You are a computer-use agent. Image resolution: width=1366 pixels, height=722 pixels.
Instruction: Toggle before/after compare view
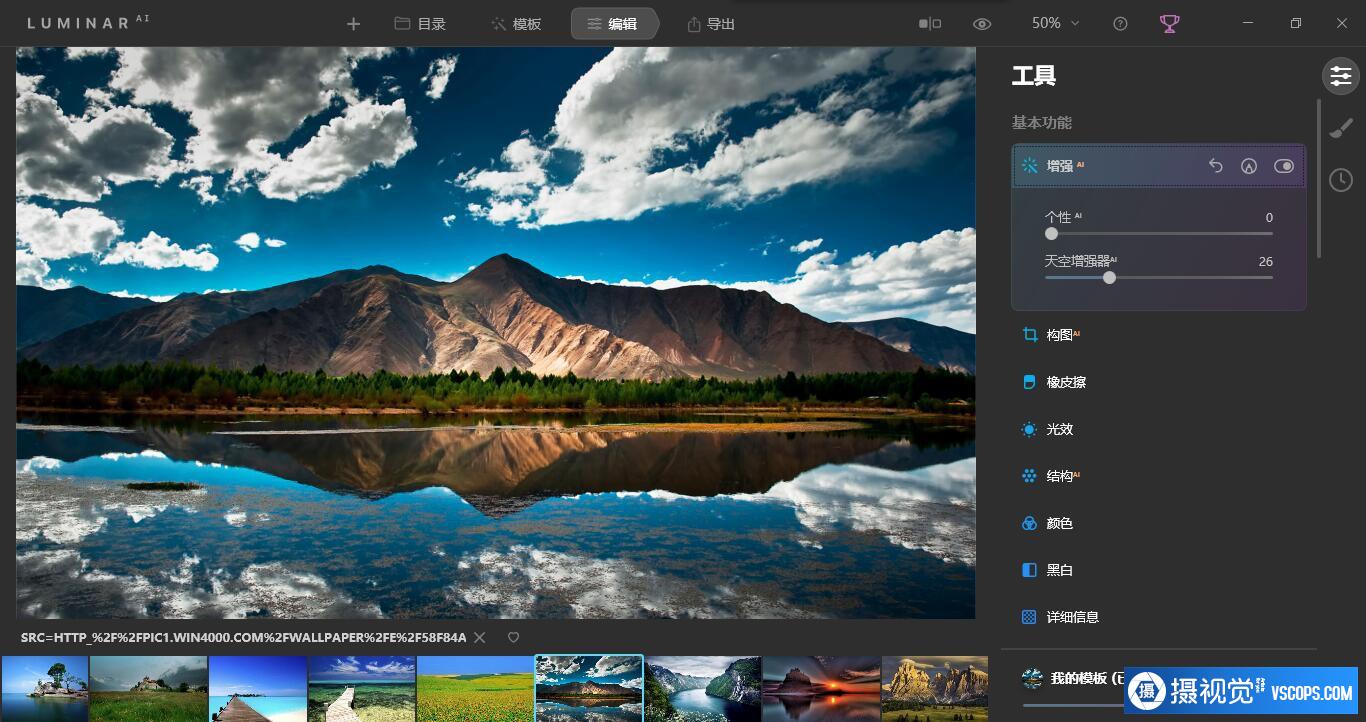click(x=930, y=24)
